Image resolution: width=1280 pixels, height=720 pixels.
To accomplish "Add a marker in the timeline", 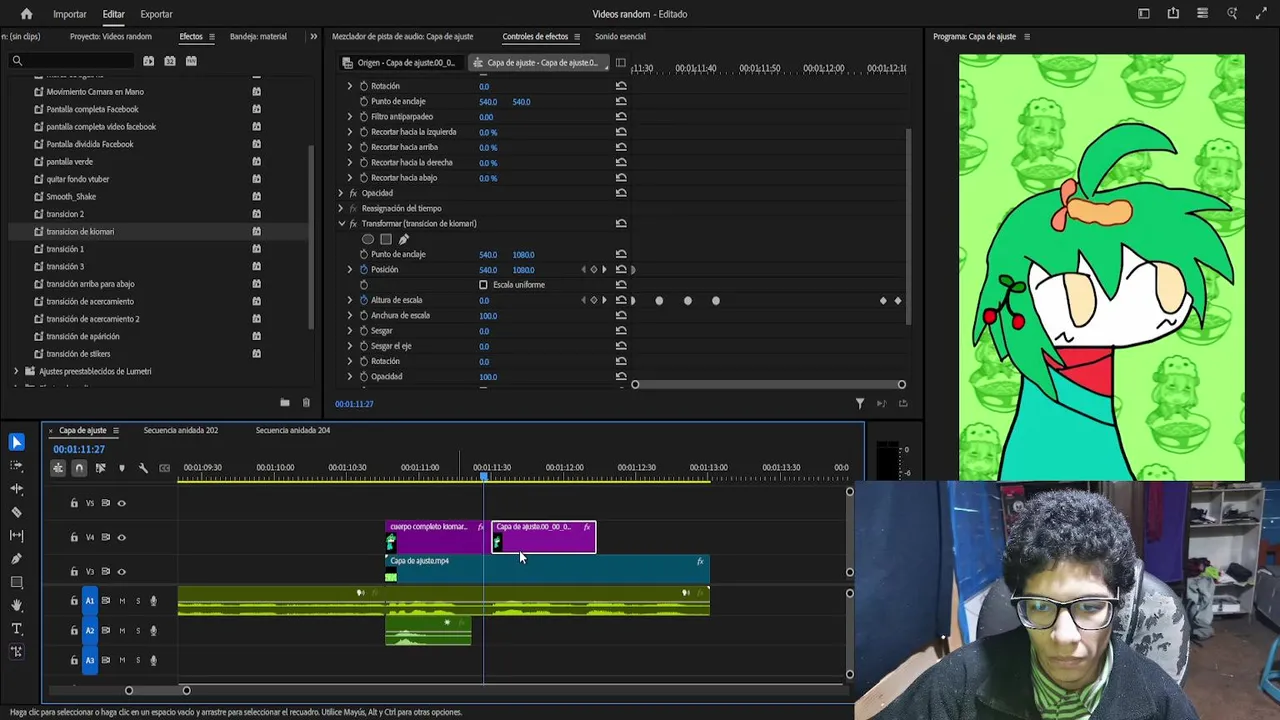I will 122,468.
